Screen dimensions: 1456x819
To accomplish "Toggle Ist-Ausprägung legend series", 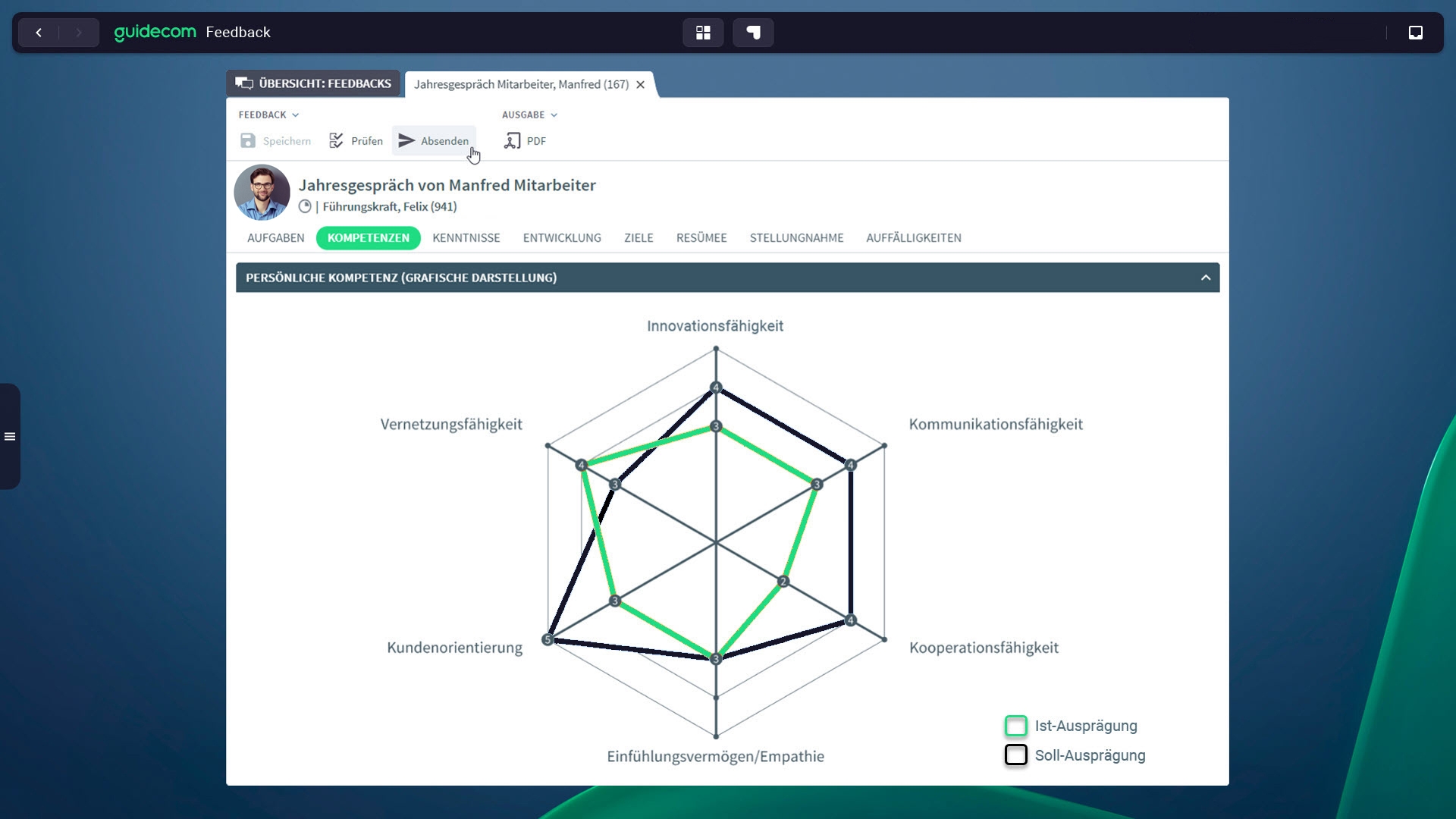I will click(1015, 726).
